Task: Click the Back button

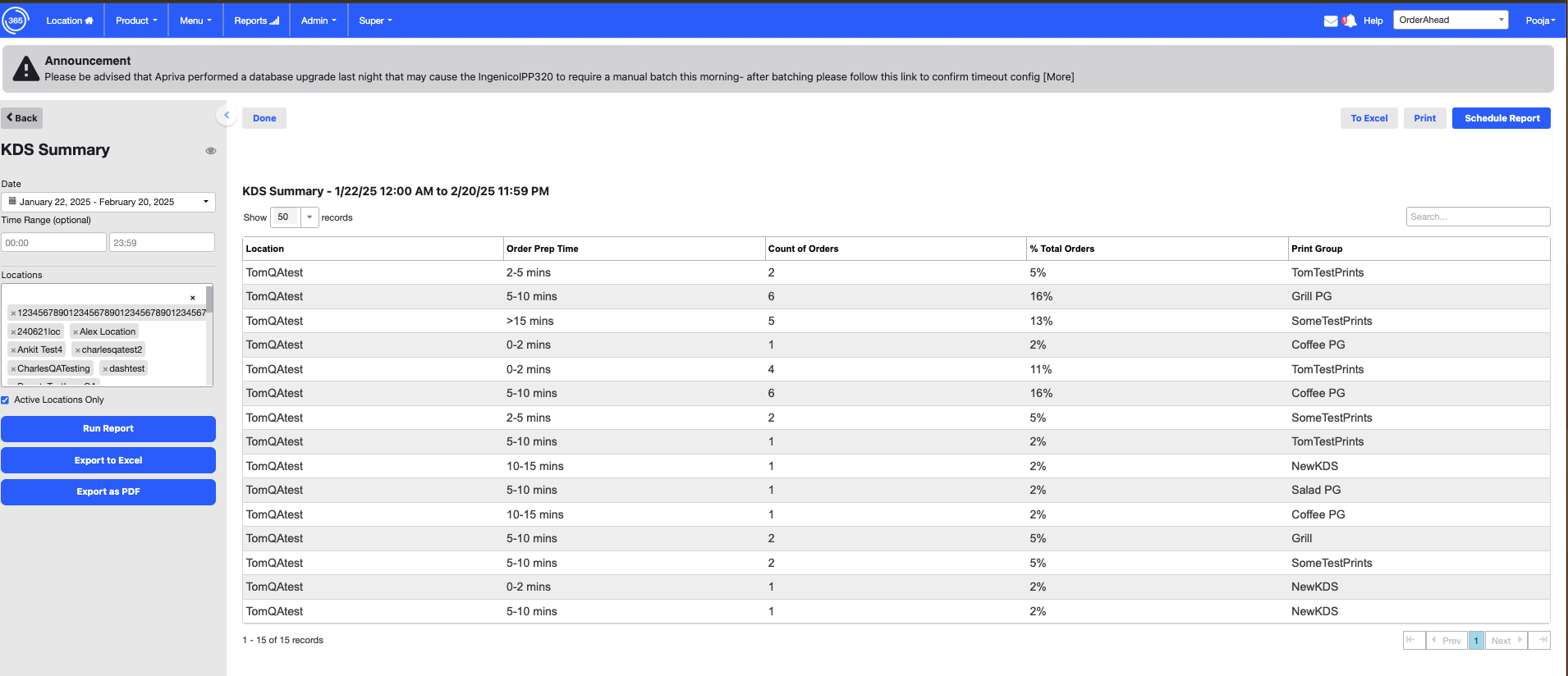Action: coord(22,118)
